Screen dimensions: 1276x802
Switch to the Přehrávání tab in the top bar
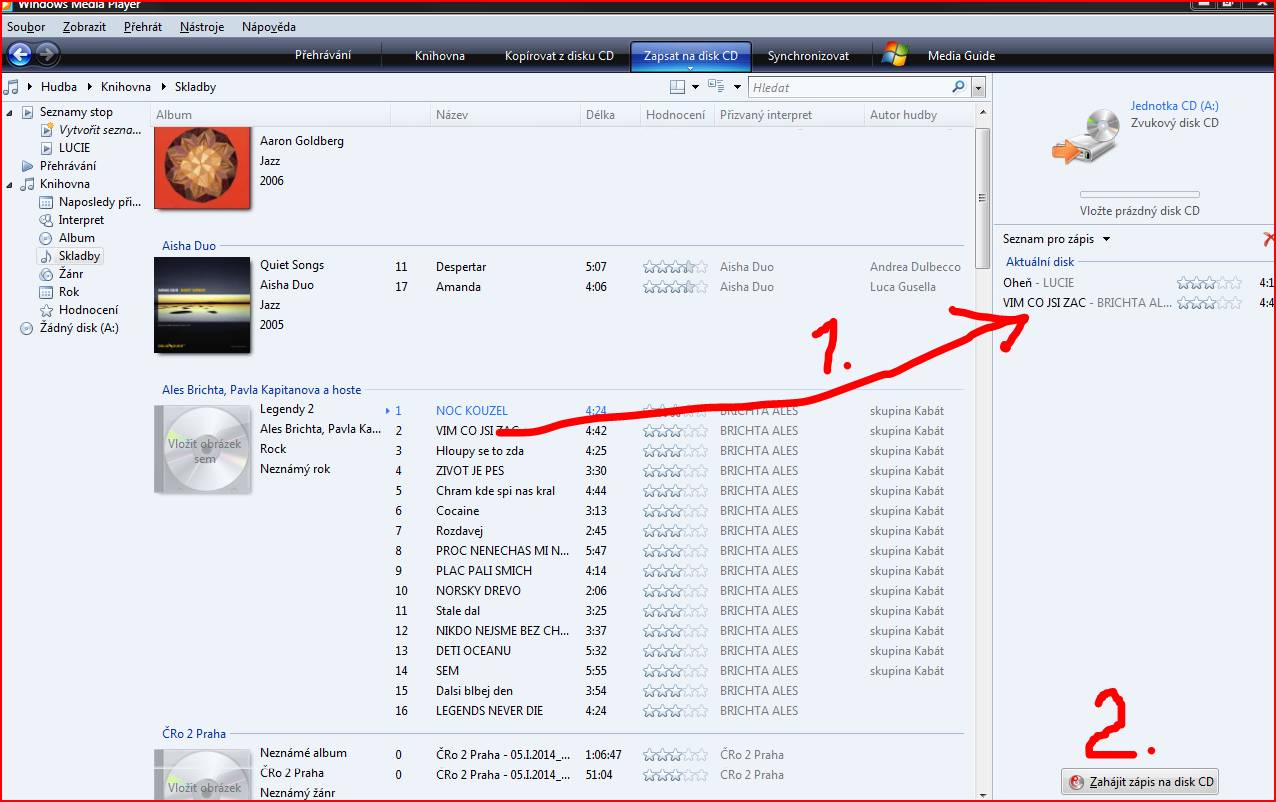point(323,55)
